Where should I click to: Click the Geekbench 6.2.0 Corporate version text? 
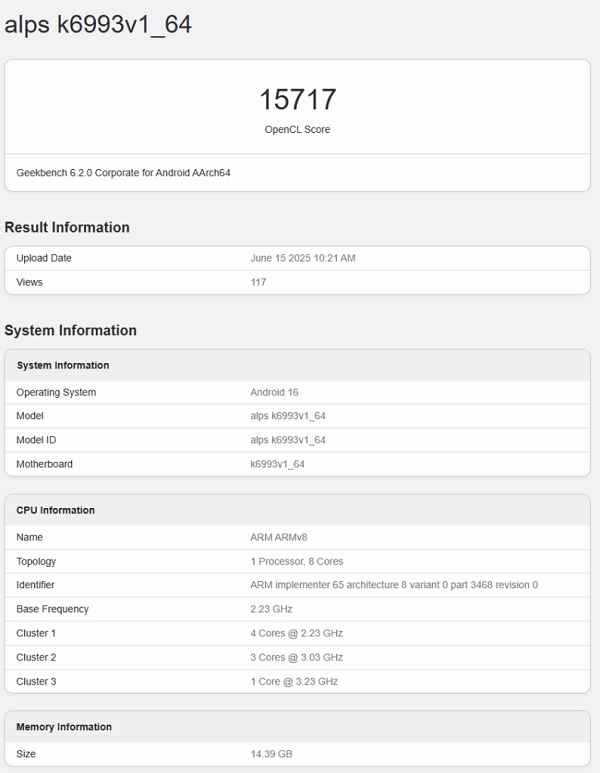(123, 173)
